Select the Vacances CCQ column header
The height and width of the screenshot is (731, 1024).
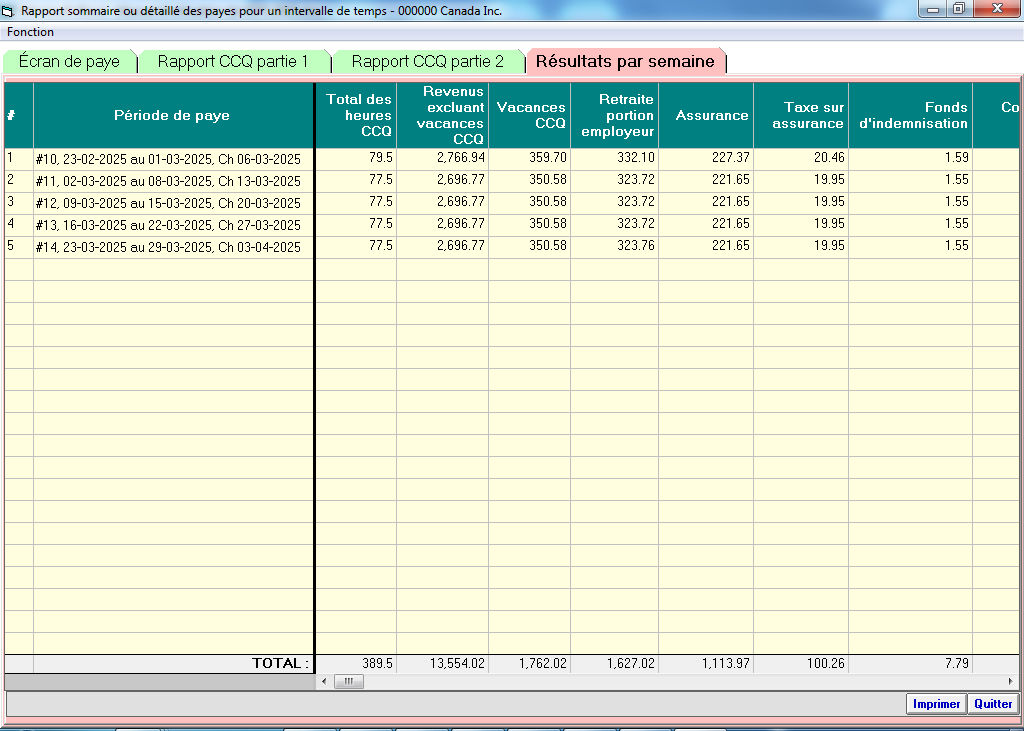coord(530,115)
